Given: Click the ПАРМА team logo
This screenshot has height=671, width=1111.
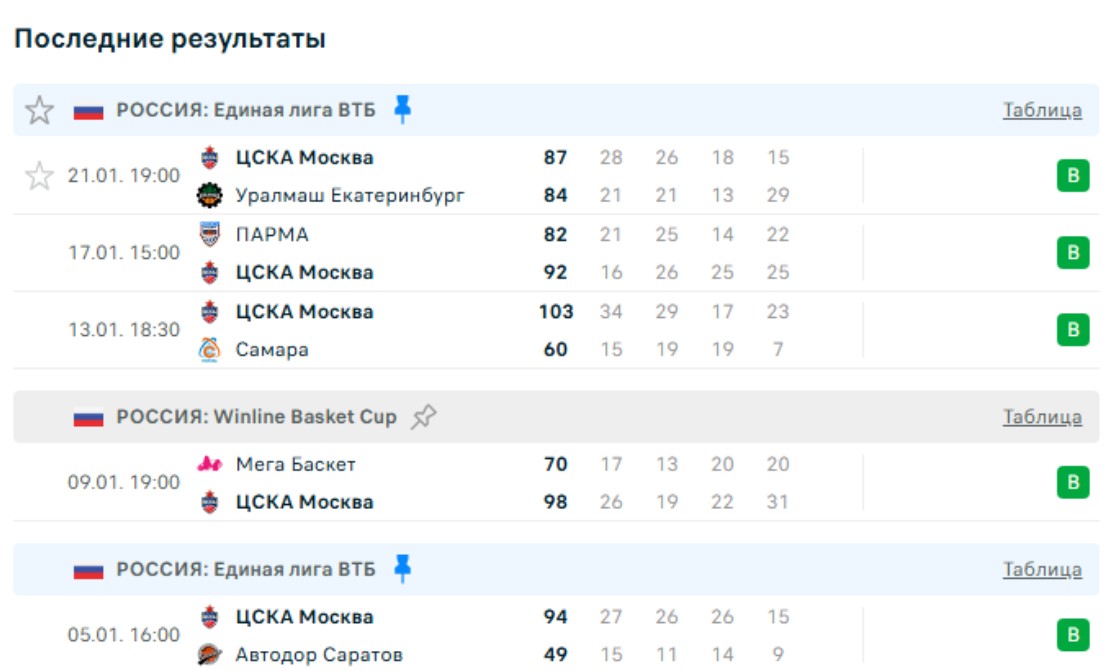Looking at the screenshot, I should tap(209, 235).
